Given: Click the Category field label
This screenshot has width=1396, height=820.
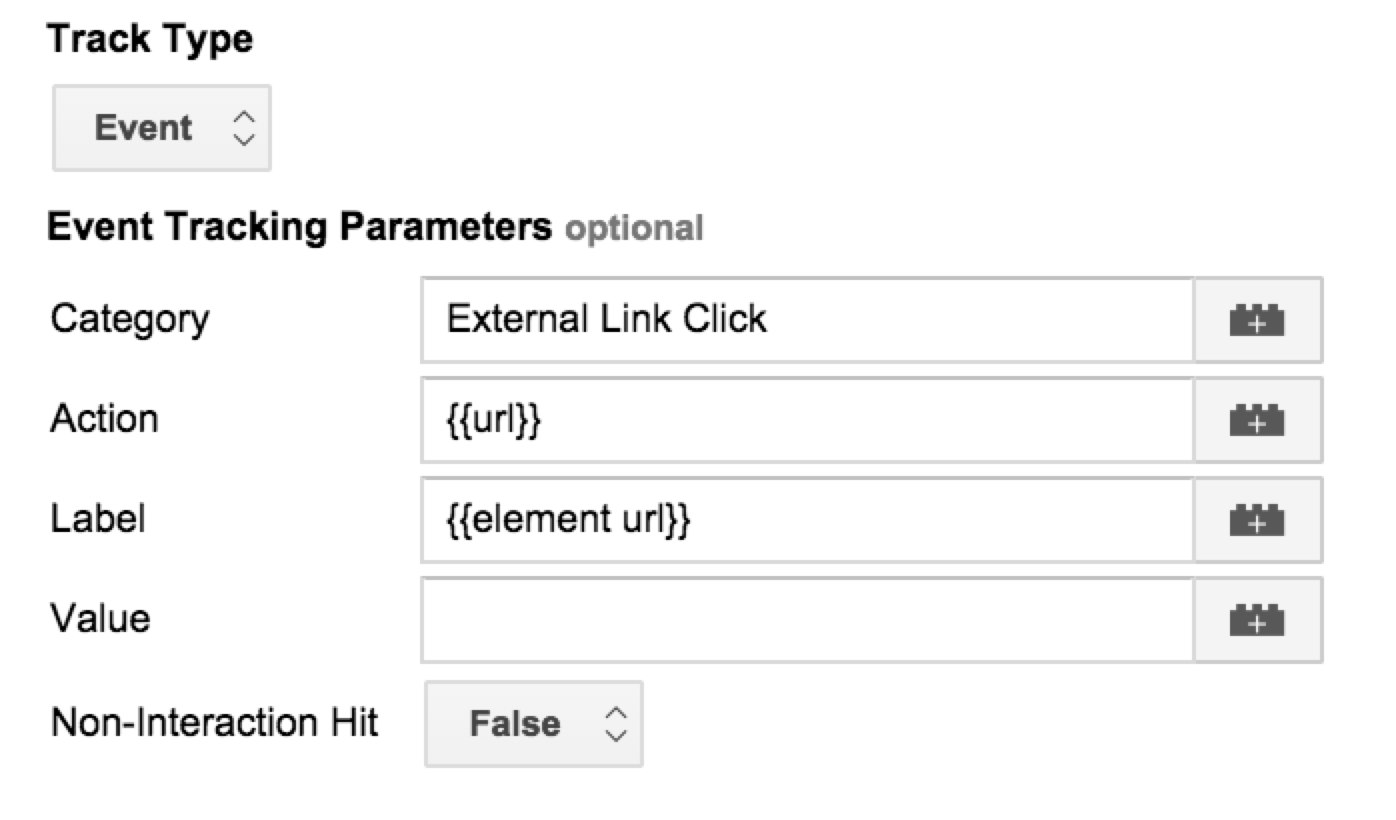Looking at the screenshot, I should (x=130, y=320).
